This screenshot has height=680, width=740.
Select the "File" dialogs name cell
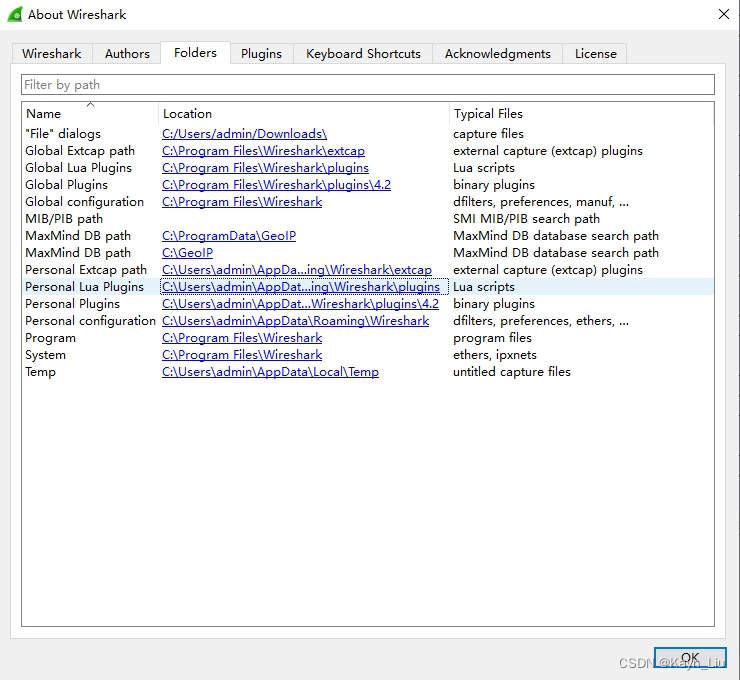pyautogui.click(x=63, y=134)
